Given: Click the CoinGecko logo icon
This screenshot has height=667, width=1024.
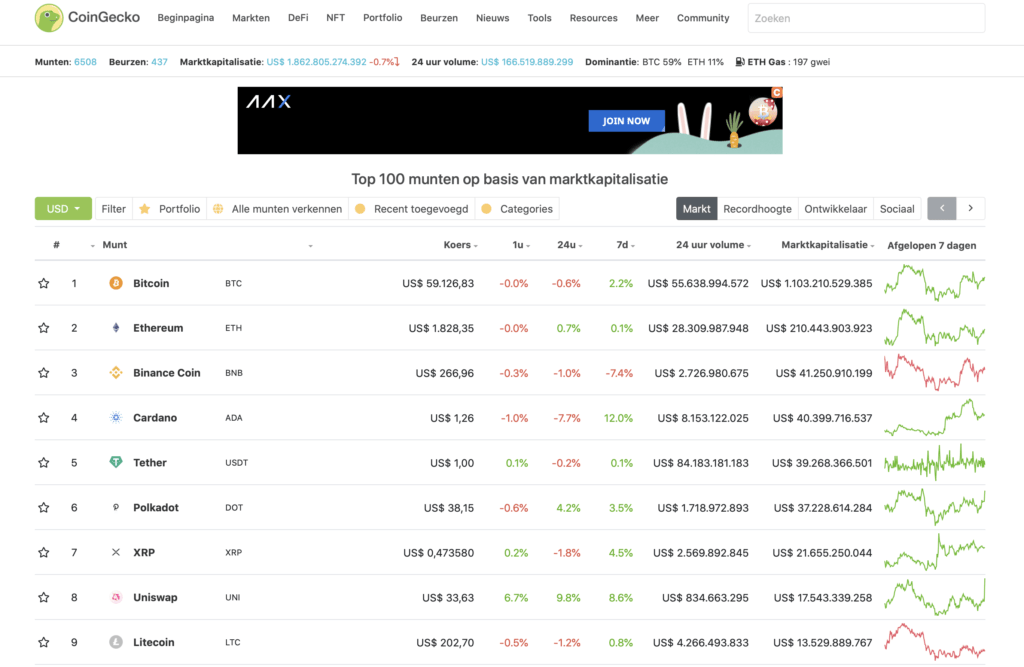Looking at the screenshot, I should [x=48, y=18].
